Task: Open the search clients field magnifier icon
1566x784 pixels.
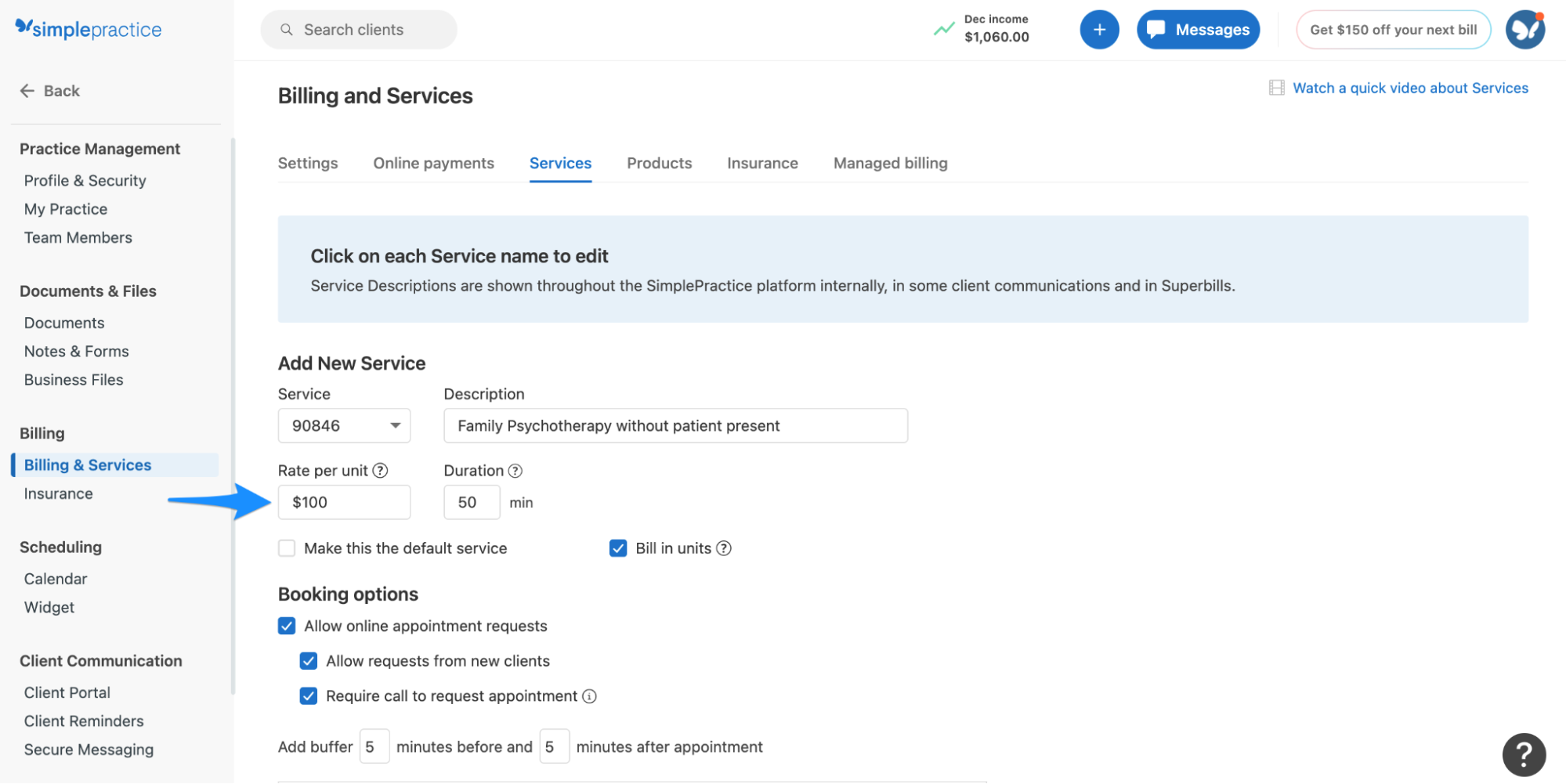Action: (286, 29)
